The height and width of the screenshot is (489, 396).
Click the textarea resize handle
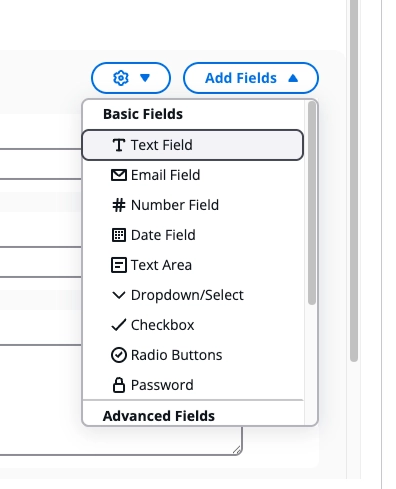pos(237,450)
